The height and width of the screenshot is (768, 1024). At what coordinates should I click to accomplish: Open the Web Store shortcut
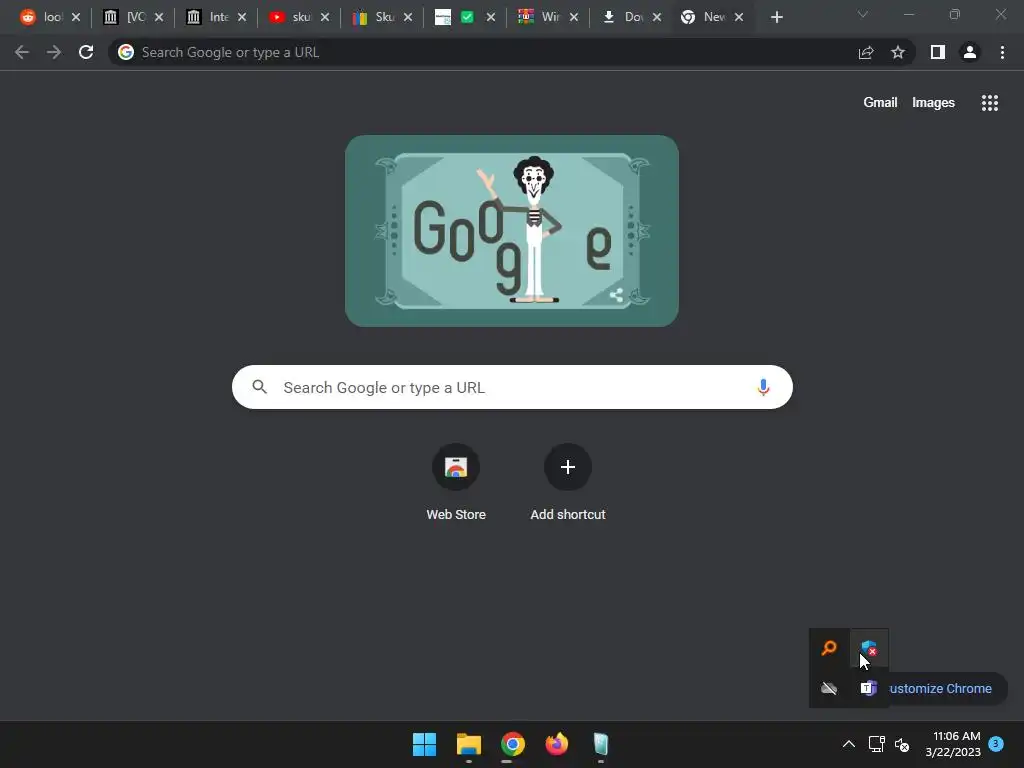456,483
